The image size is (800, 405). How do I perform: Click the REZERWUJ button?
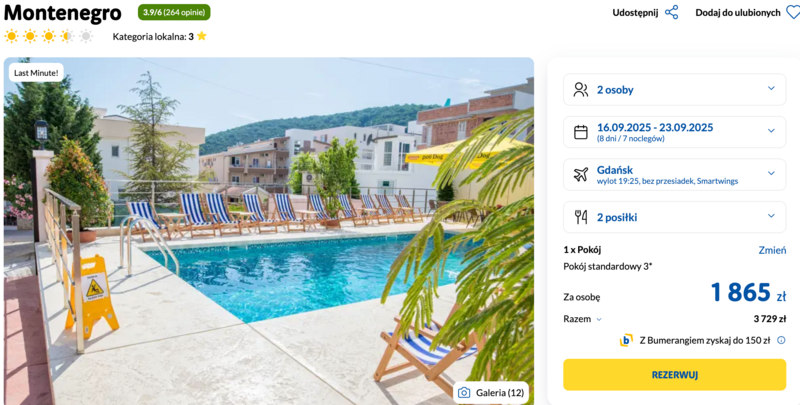pyautogui.click(x=674, y=375)
